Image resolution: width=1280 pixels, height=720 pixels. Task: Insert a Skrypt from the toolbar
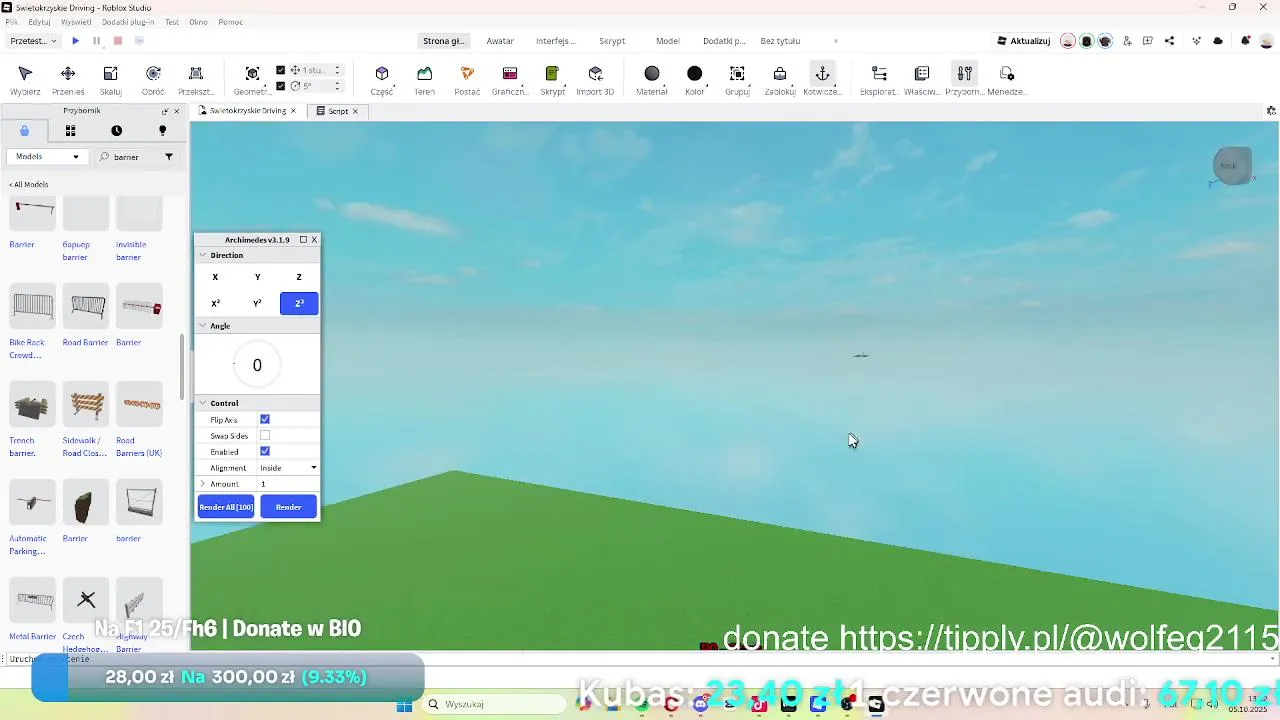click(x=552, y=79)
